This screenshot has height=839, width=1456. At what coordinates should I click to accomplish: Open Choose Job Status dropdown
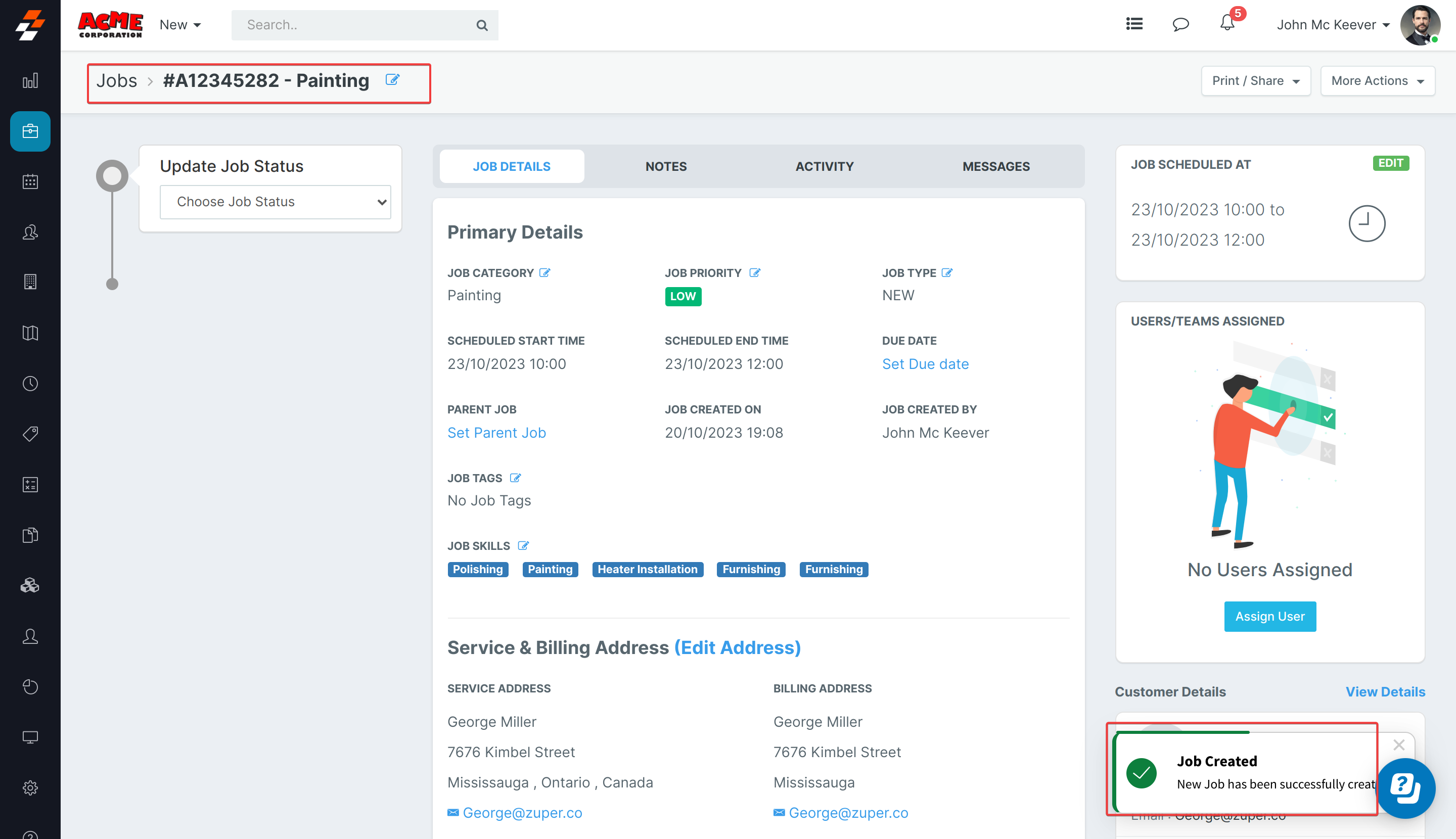275,202
